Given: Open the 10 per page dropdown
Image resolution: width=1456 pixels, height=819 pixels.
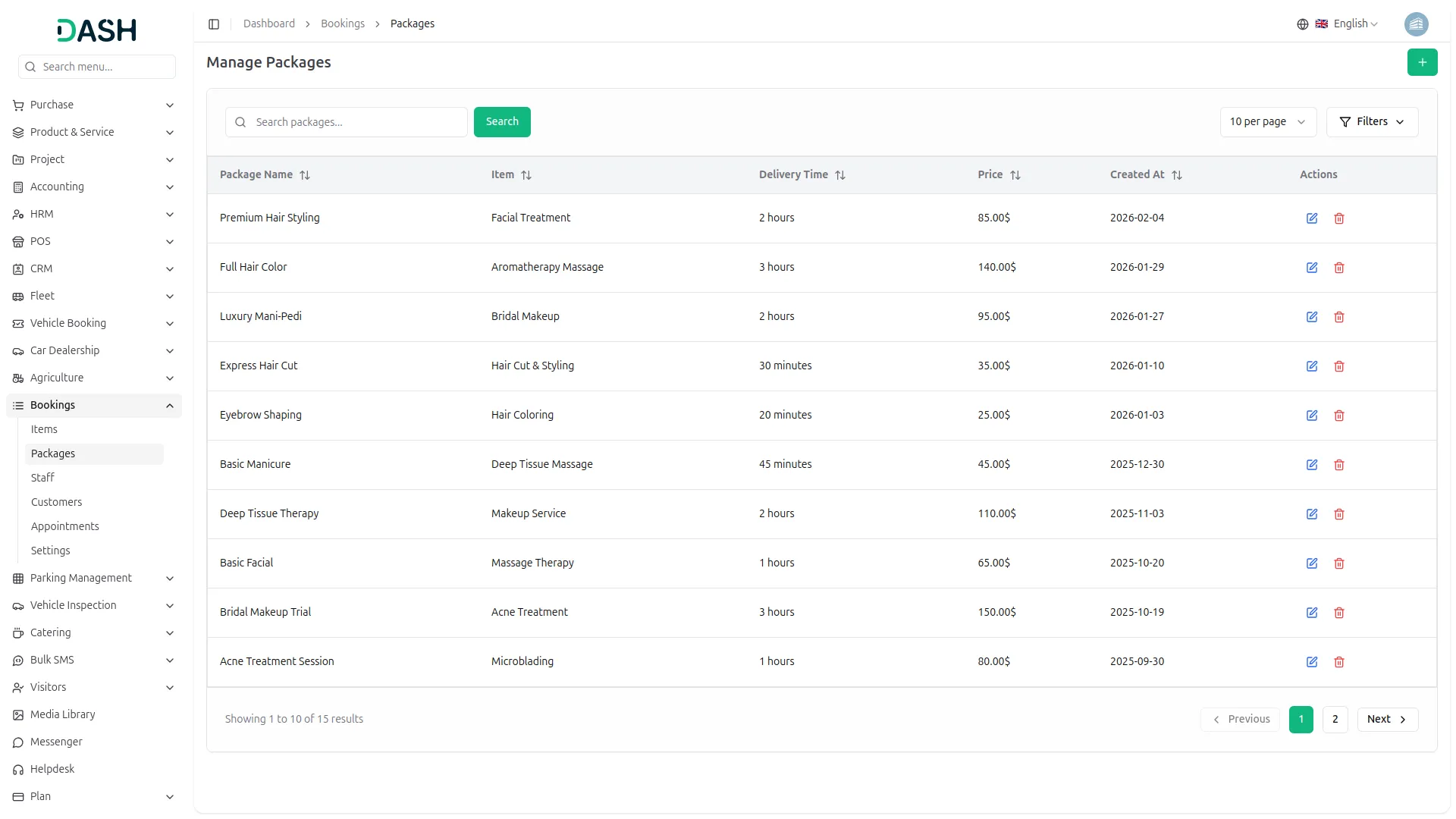Looking at the screenshot, I should [x=1267, y=122].
